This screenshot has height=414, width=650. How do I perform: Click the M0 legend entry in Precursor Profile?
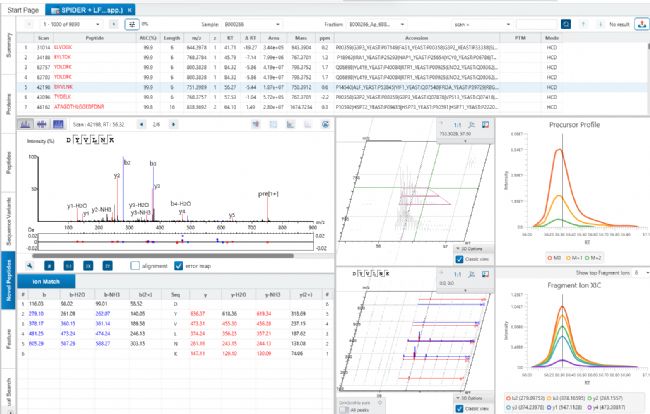[554, 258]
